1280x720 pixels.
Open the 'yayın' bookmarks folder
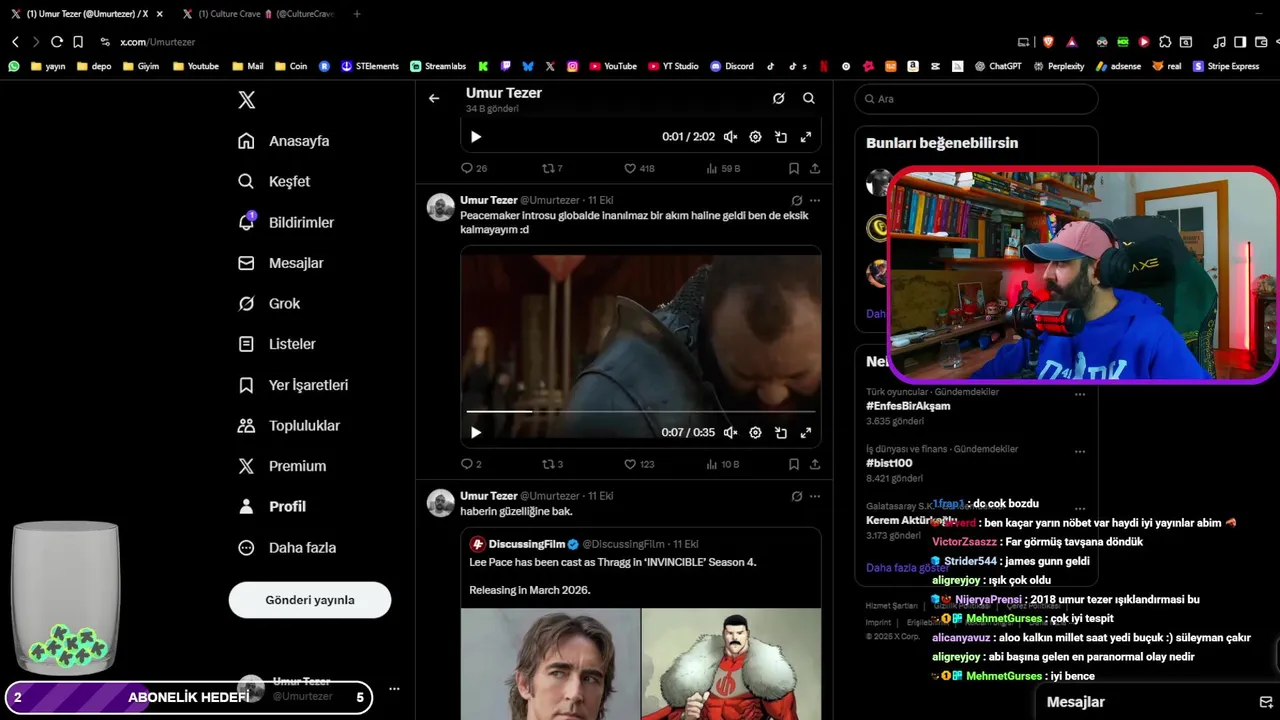point(48,66)
